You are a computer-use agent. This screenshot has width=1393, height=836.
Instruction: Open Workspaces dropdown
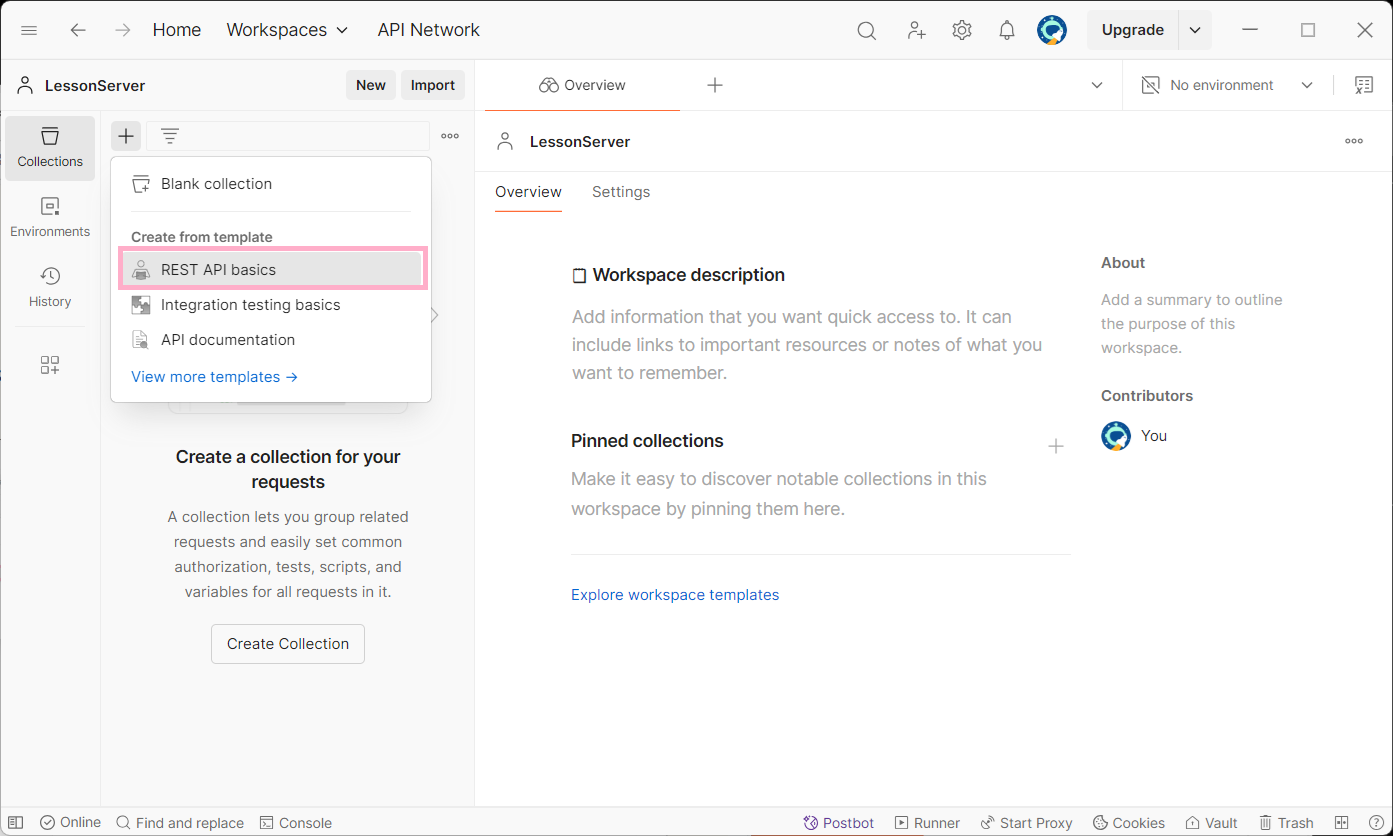pyautogui.click(x=287, y=30)
